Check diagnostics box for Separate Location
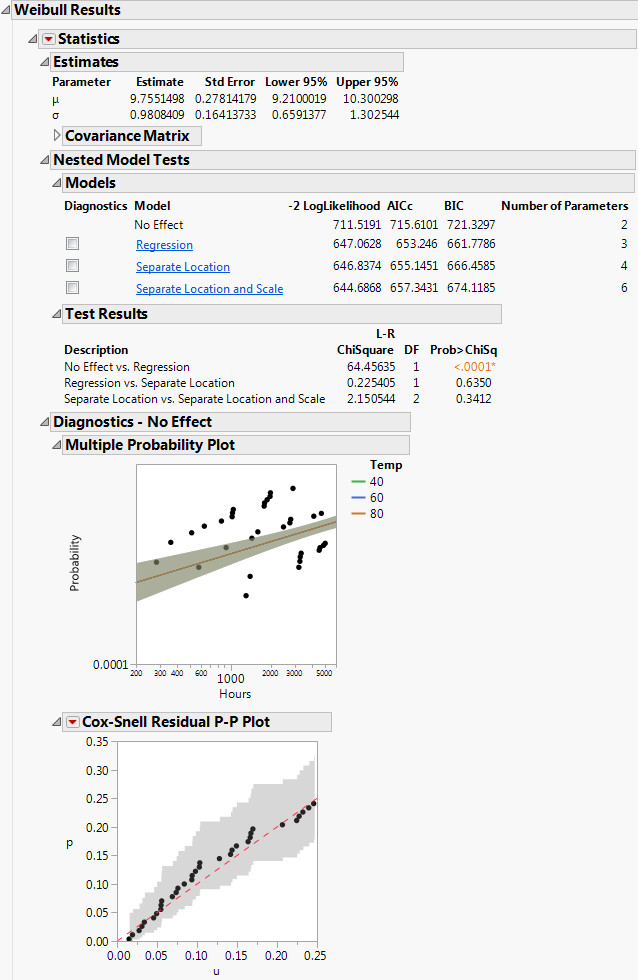 click(x=72, y=266)
